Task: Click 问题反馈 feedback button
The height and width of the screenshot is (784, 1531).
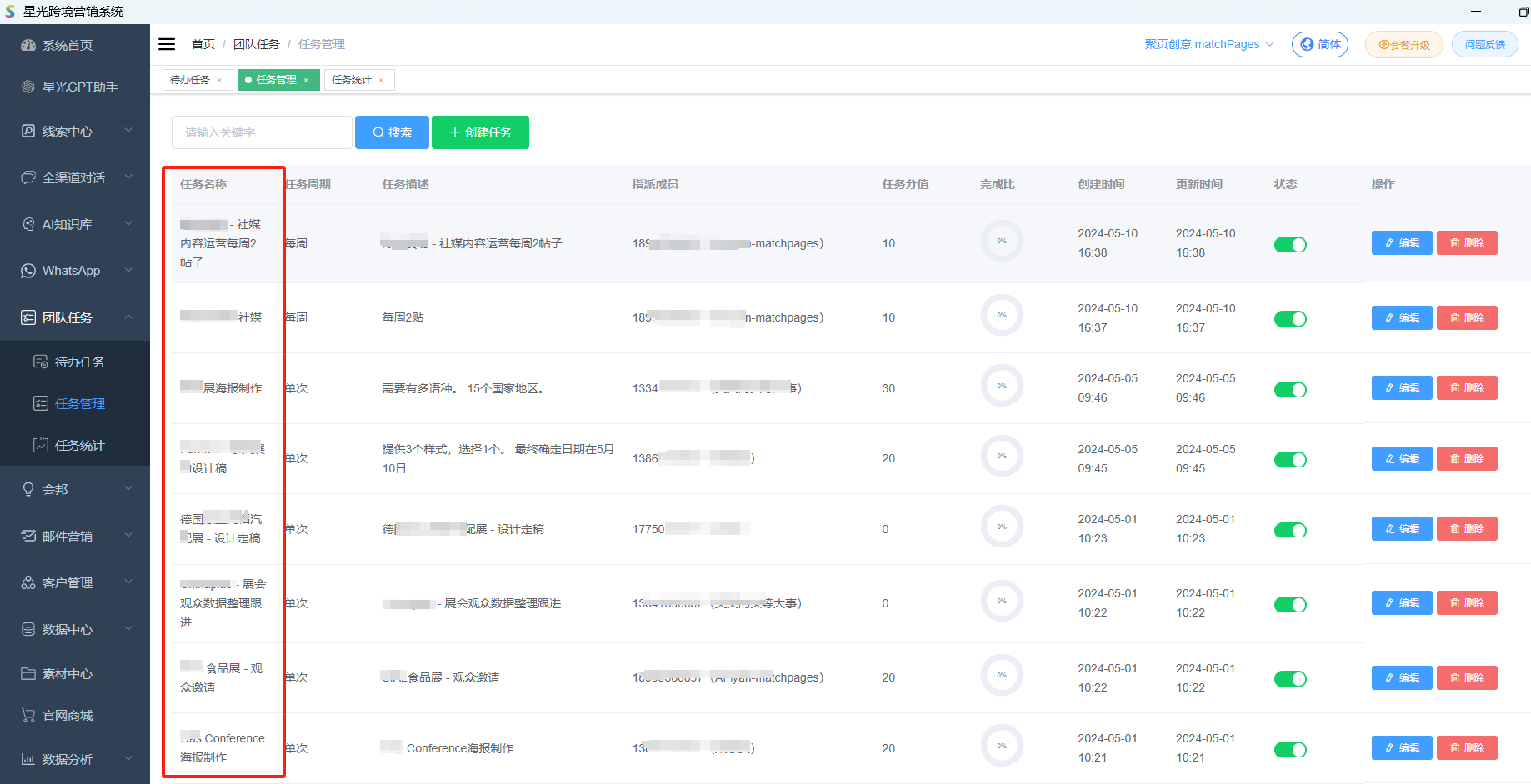Action: (1485, 45)
